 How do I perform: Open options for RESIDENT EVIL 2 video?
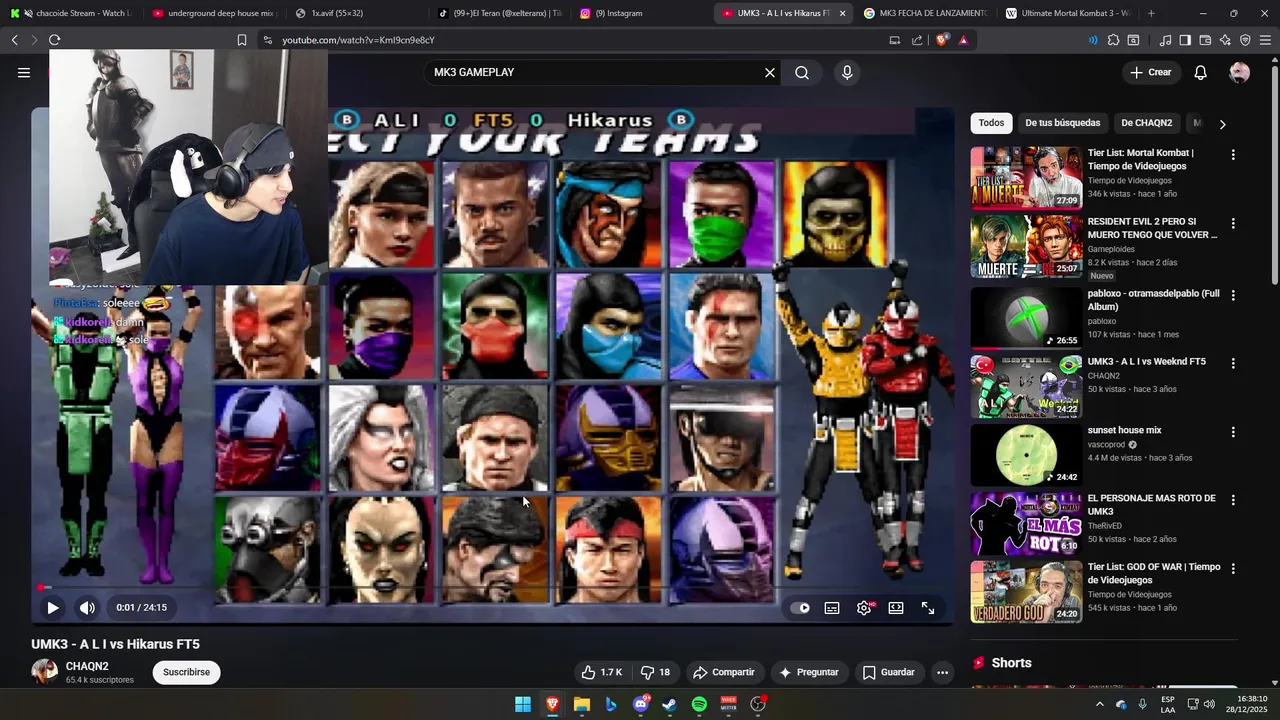pyautogui.click(x=1233, y=223)
